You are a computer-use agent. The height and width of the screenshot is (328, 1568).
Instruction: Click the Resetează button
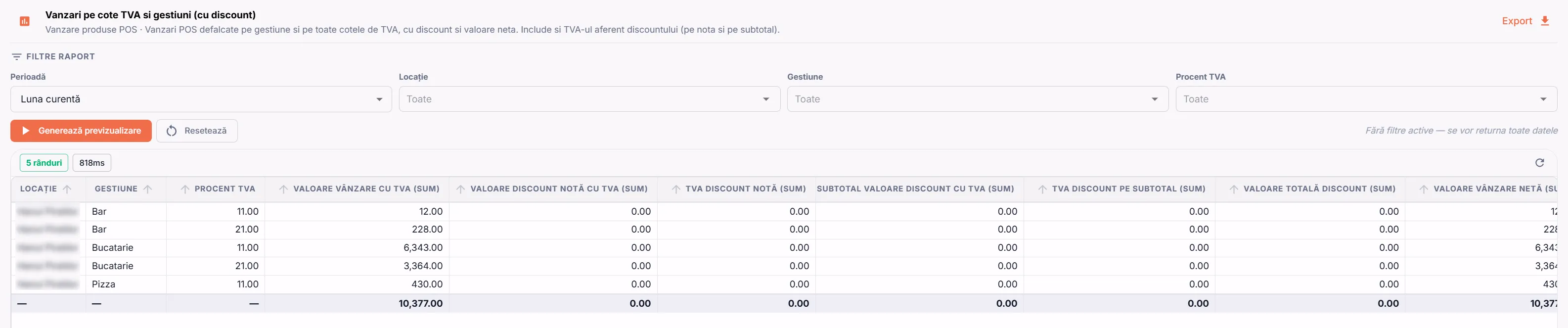197,131
